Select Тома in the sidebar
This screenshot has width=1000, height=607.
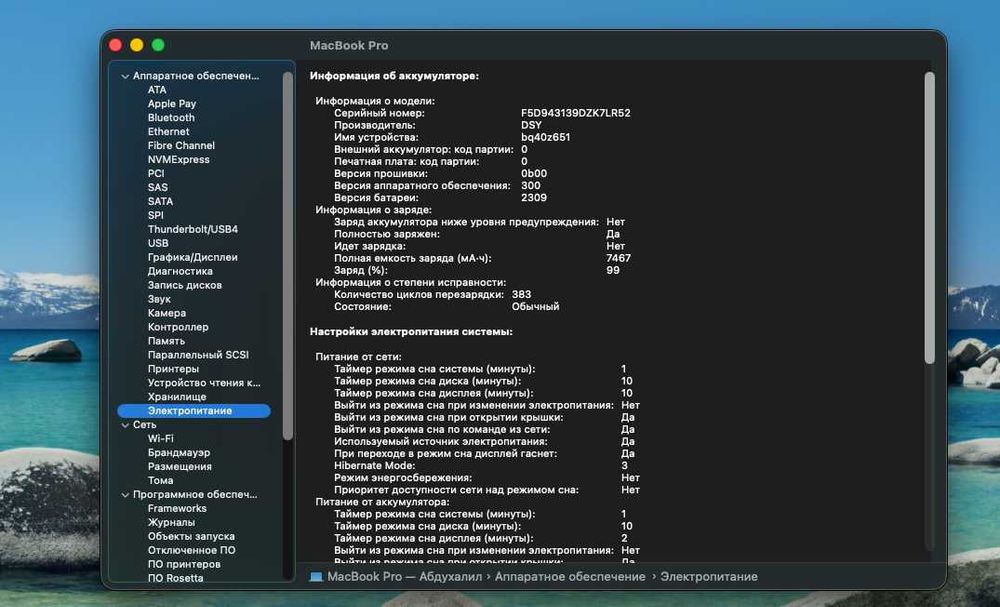tap(160, 481)
